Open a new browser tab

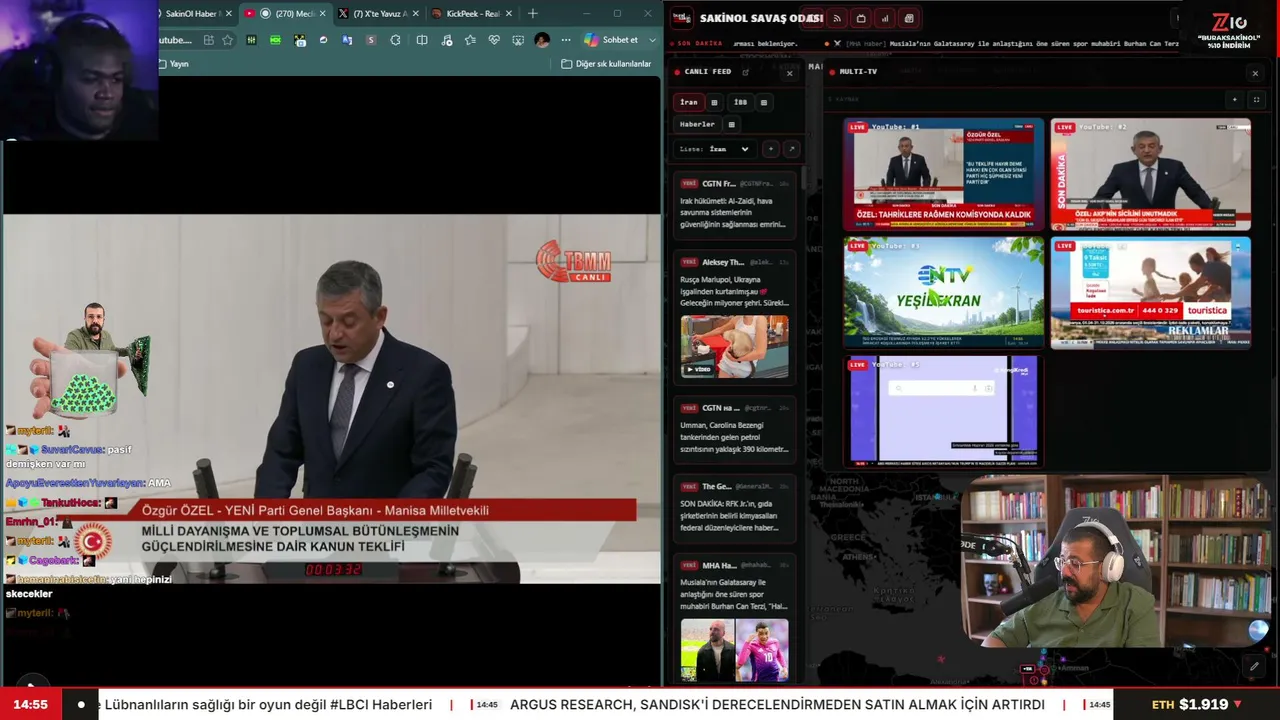532,14
